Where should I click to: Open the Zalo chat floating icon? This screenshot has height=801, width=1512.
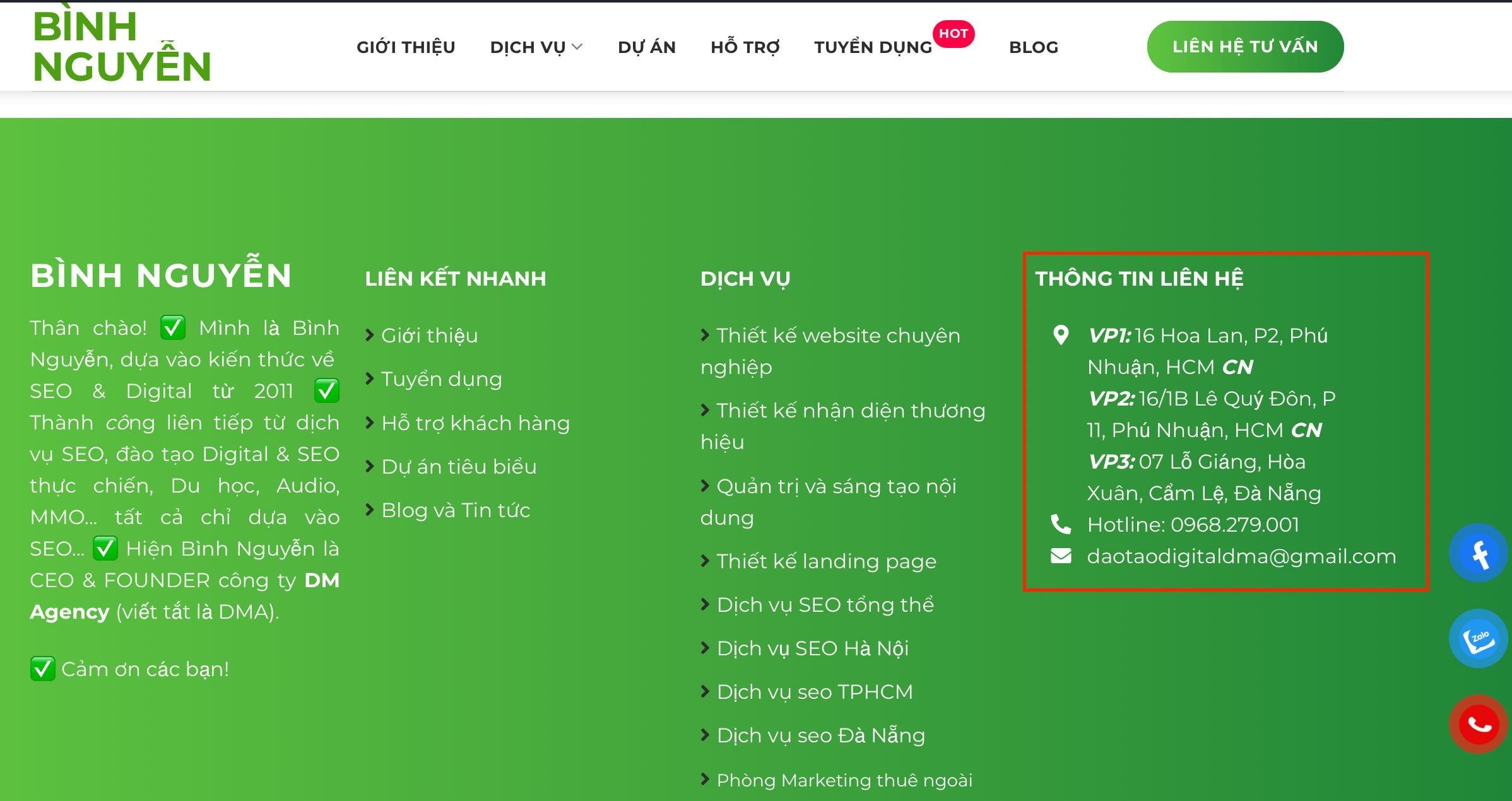pyautogui.click(x=1479, y=640)
